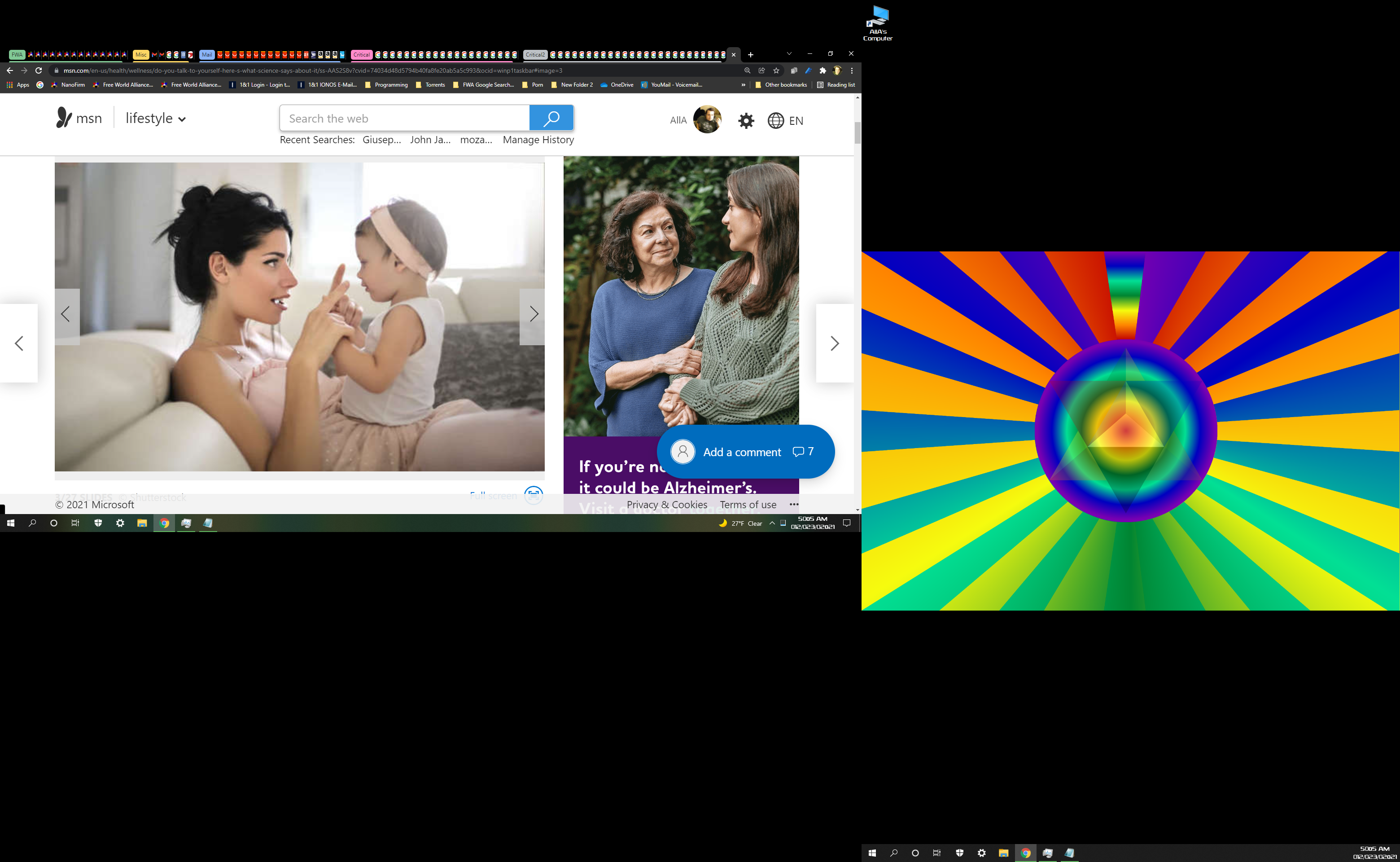
Task: Click the blue web search magnifier button
Action: 551,118
